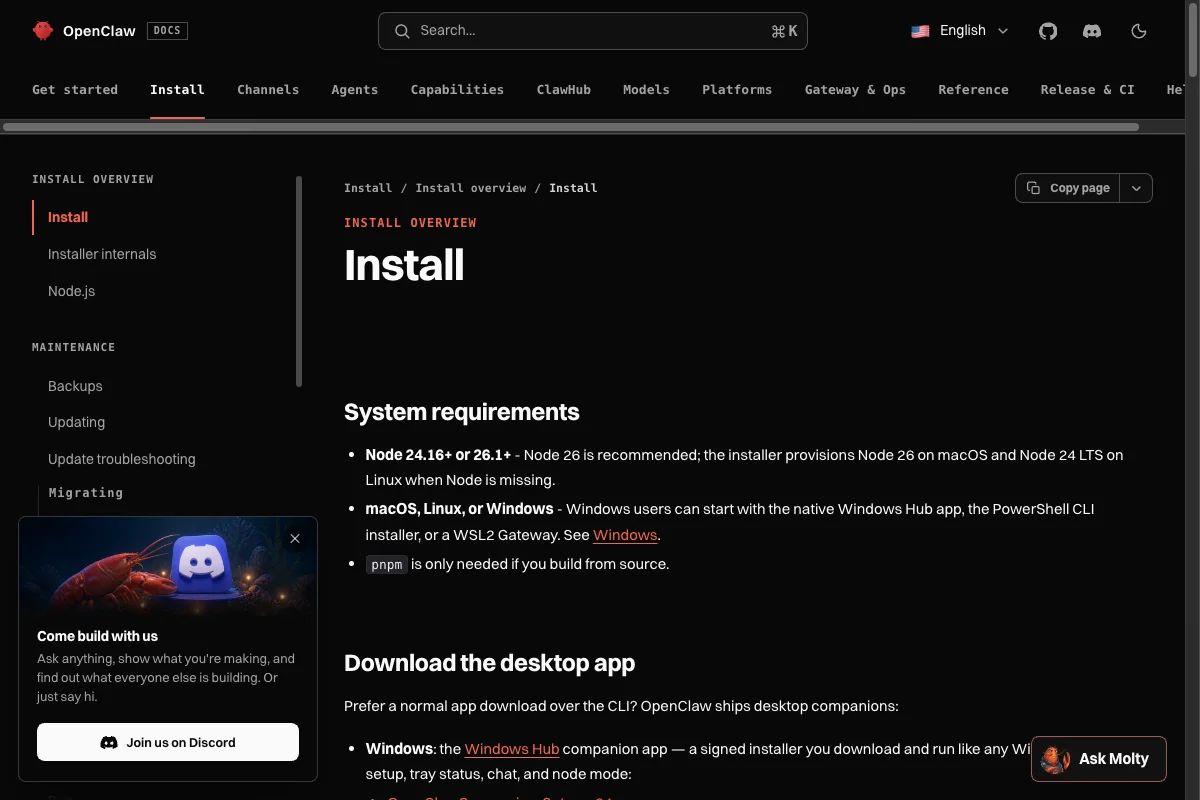Select Install in the sidebar
1200x800 pixels.
(x=68, y=217)
